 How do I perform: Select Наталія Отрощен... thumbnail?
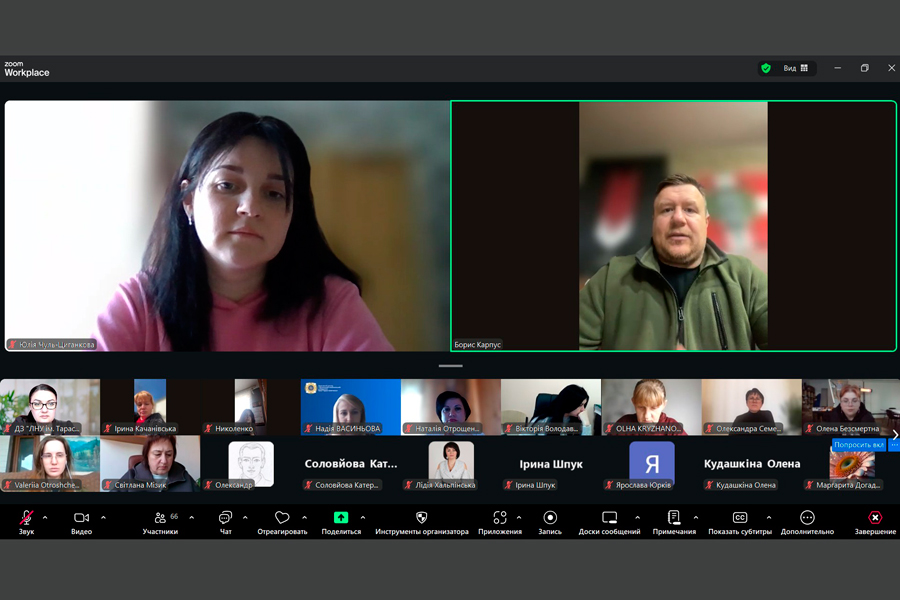point(451,407)
